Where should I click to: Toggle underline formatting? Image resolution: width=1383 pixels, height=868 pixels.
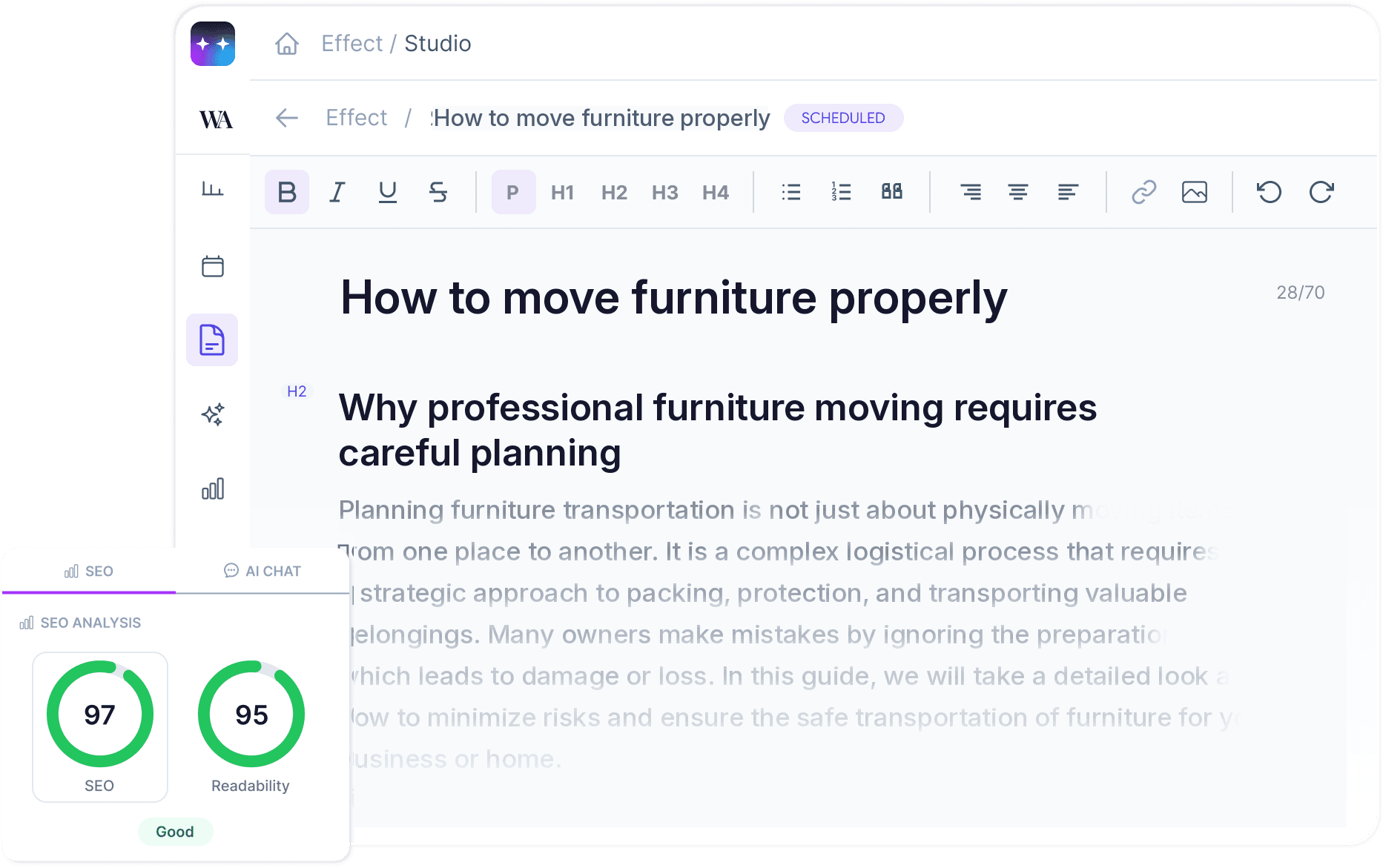388,192
